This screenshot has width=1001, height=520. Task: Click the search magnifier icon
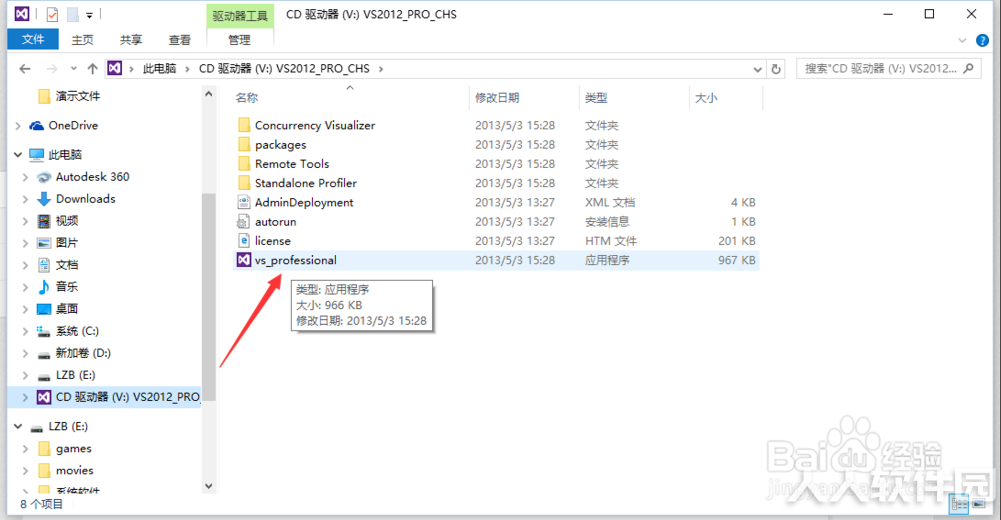click(x=968, y=68)
